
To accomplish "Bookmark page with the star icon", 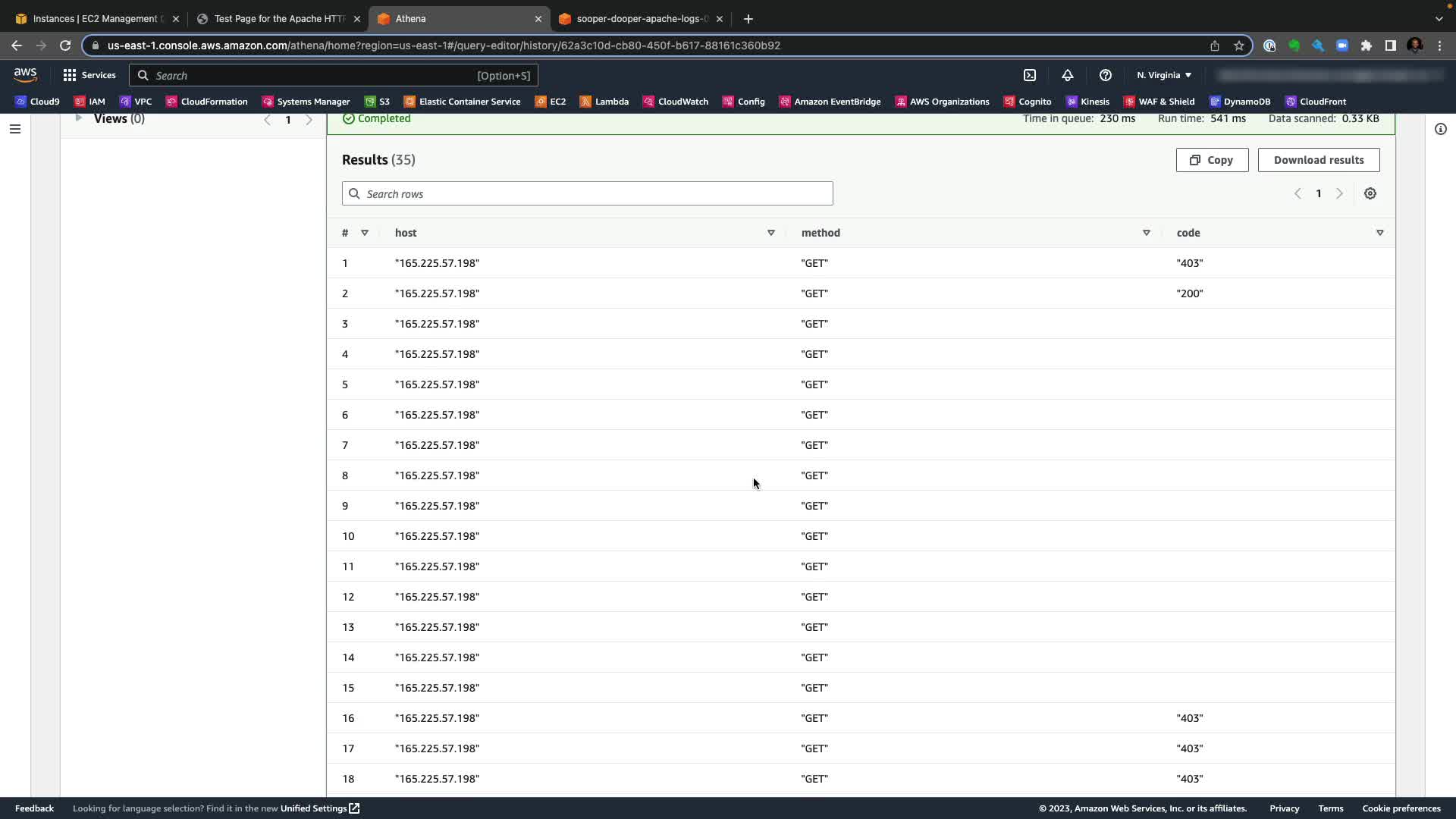I will [x=1238, y=45].
